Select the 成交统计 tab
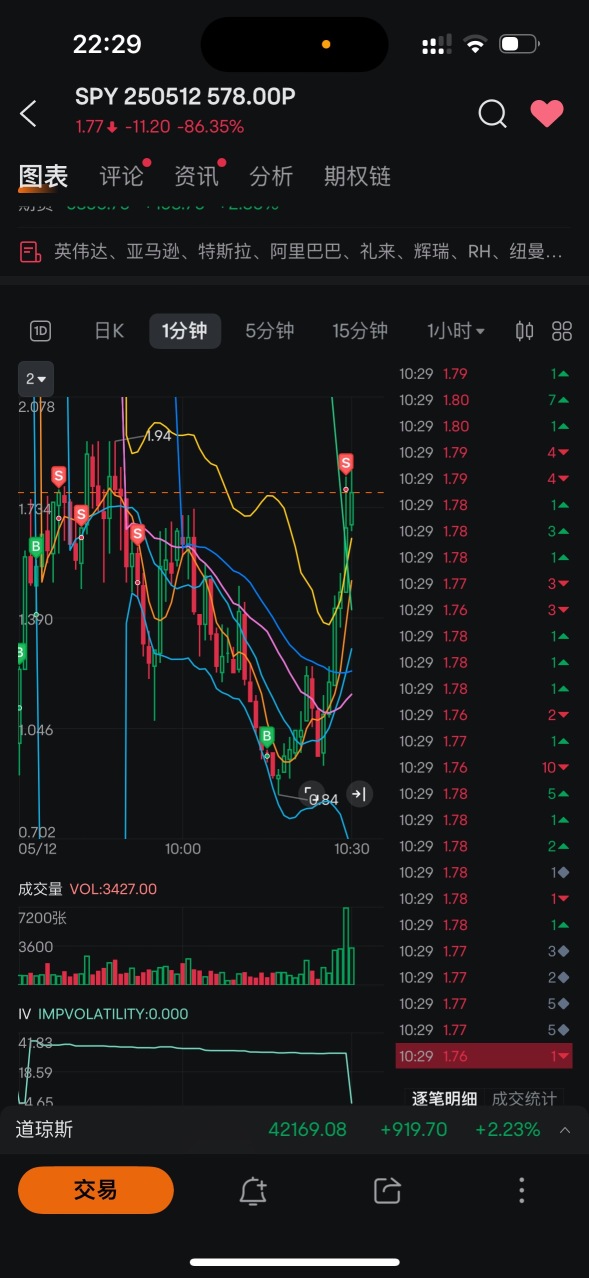Viewport: 589px width, 1278px height. 524,1099
